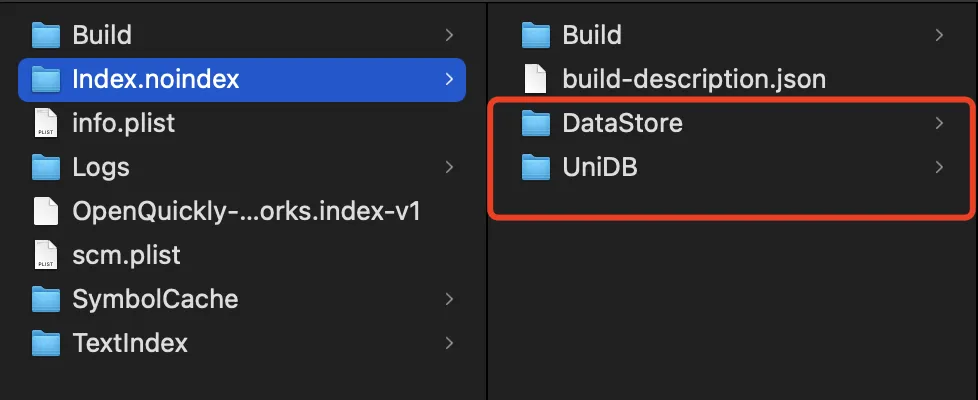Click the SymbolCache folder icon
Viewport: 978px width, 400px height.
click(x=47, y=299)
